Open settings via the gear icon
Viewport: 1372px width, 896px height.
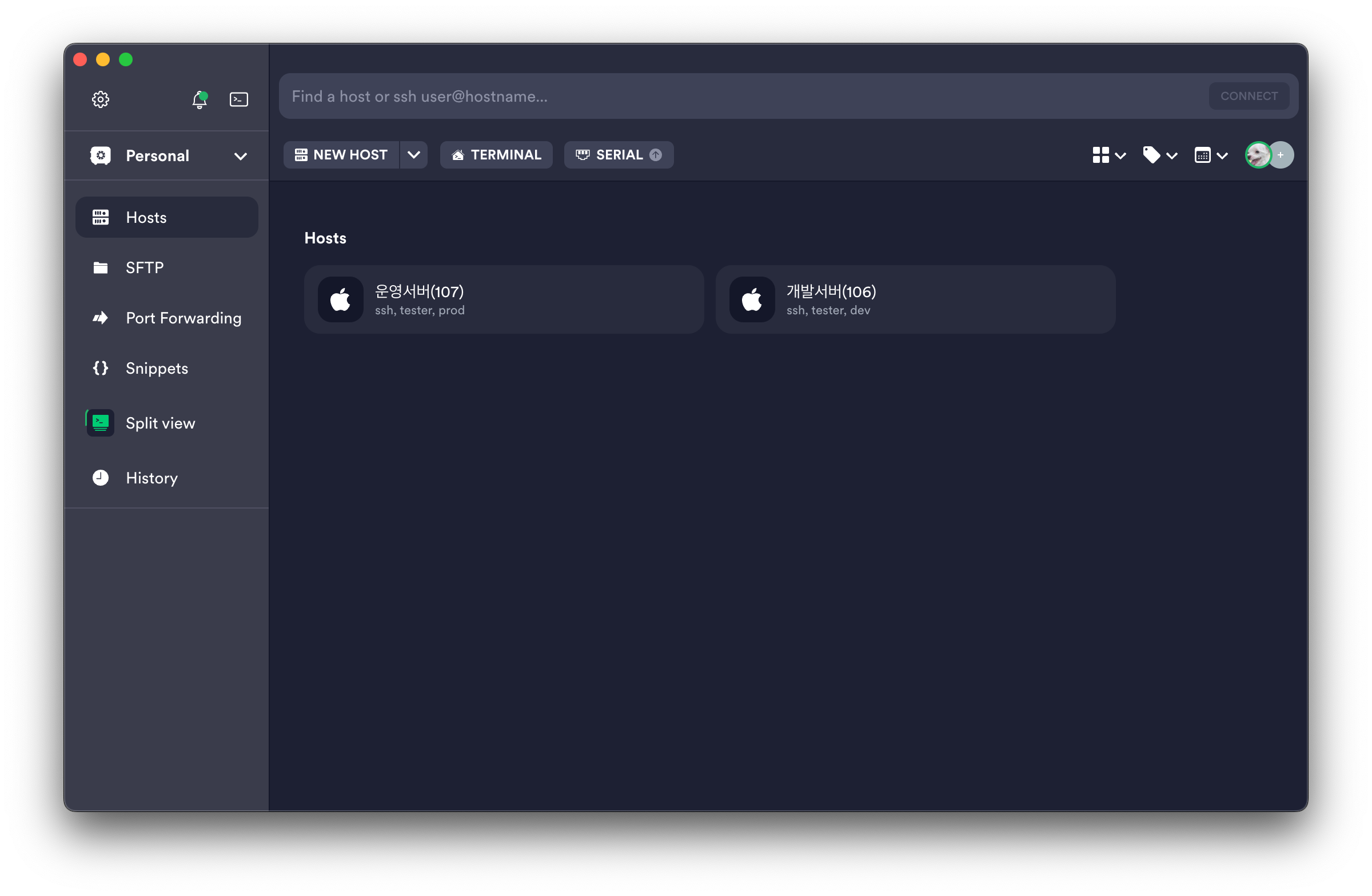pyautogui.click(x=100, y=99)
